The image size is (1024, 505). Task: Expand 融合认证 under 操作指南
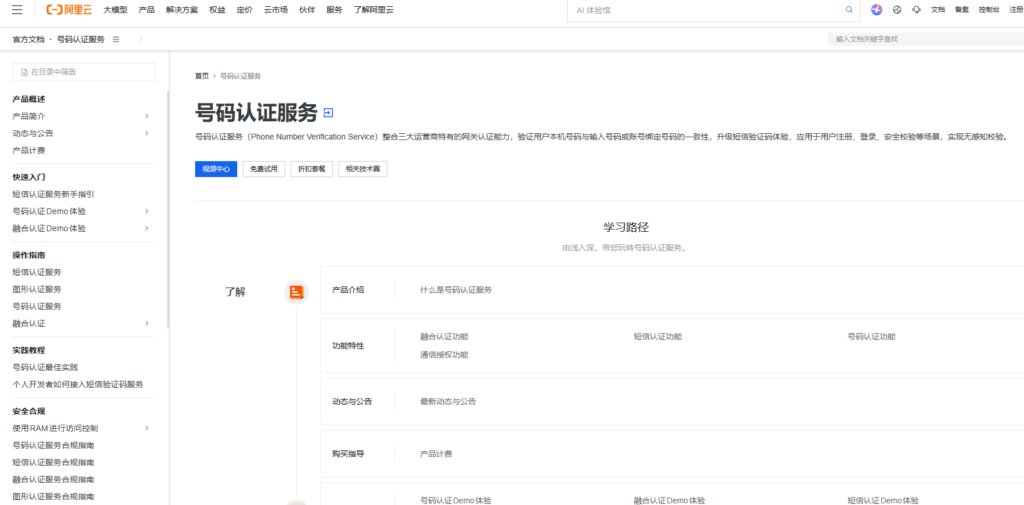tap(146, 323)
